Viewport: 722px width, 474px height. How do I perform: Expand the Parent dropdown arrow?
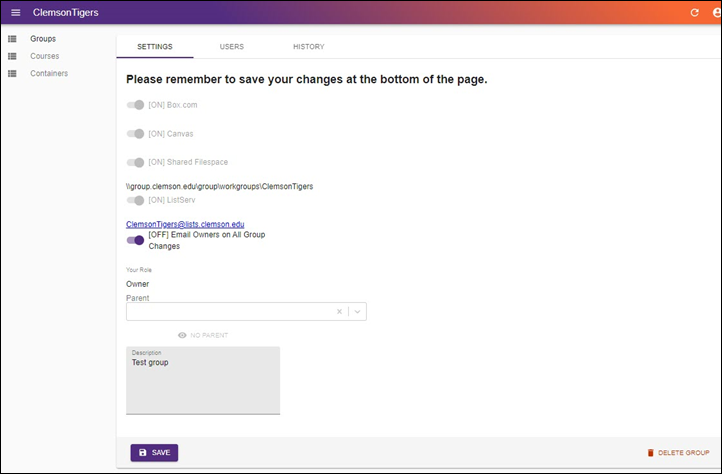(357, 311)
